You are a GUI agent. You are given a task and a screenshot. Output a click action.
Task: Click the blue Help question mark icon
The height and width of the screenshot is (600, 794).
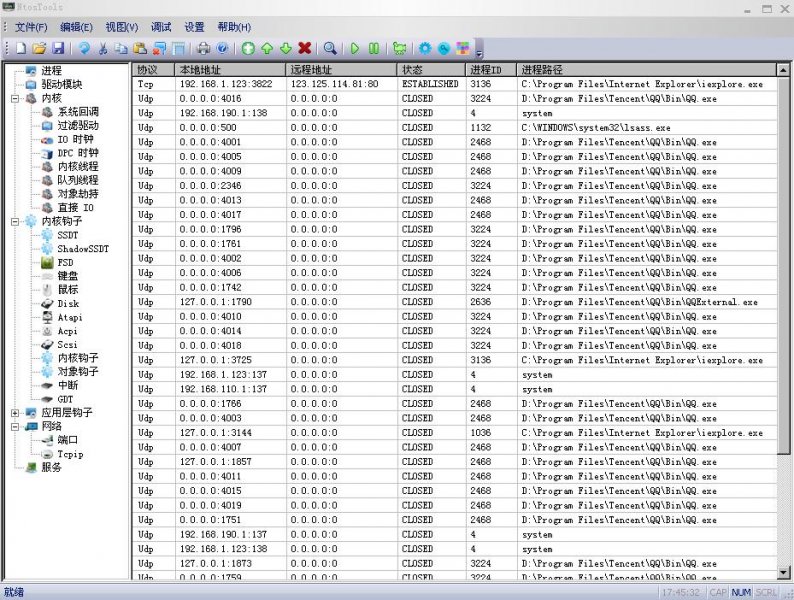coord(222,49)
